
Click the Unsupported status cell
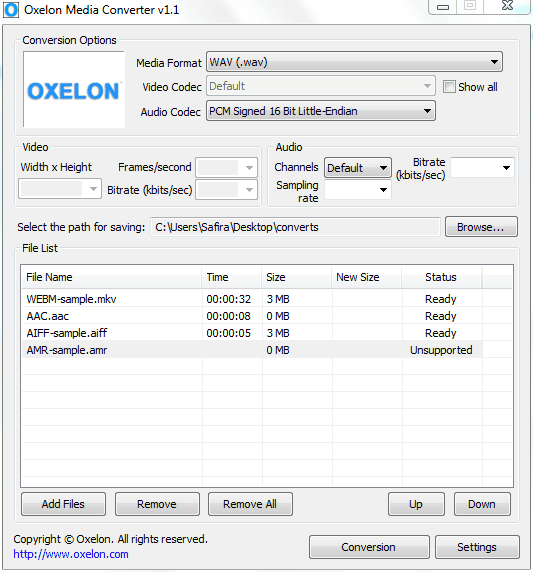pos(441,350)
